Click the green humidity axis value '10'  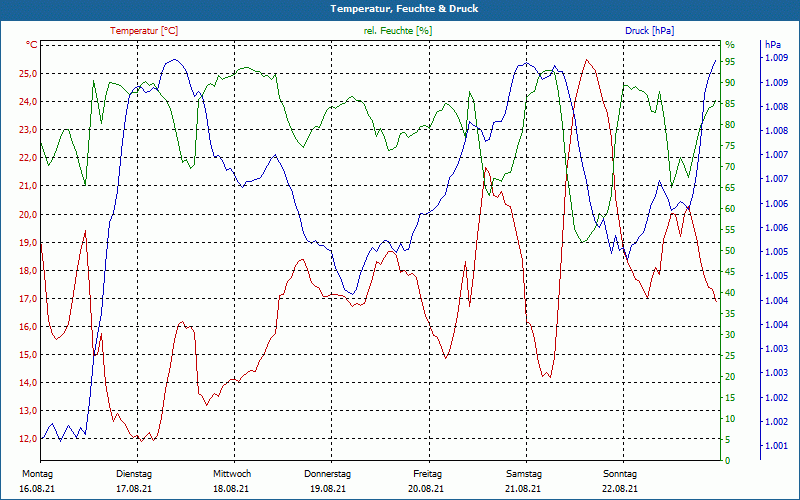click(730, 418)
